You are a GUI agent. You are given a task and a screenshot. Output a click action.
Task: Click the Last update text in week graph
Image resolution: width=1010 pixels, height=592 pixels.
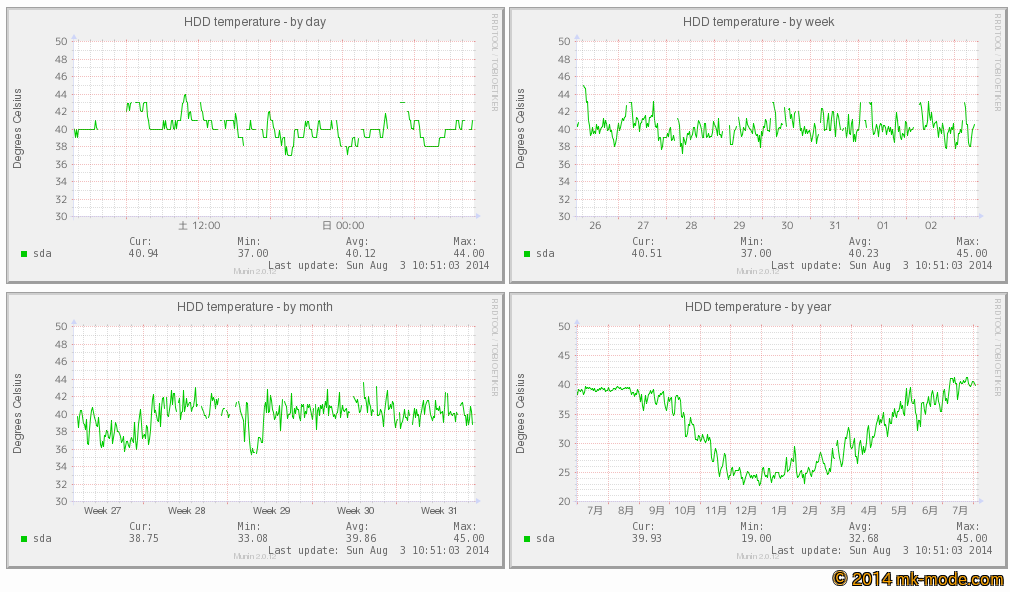(882, 265)
